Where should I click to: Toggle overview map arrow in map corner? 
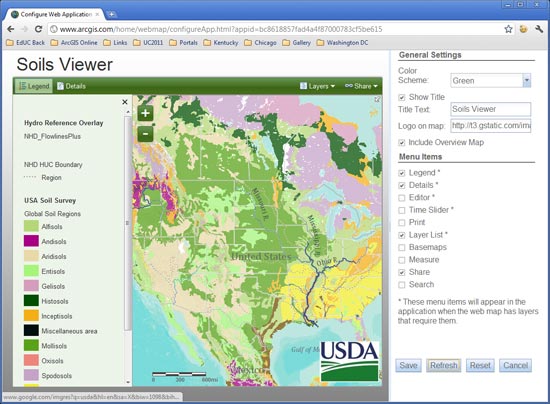377,99
